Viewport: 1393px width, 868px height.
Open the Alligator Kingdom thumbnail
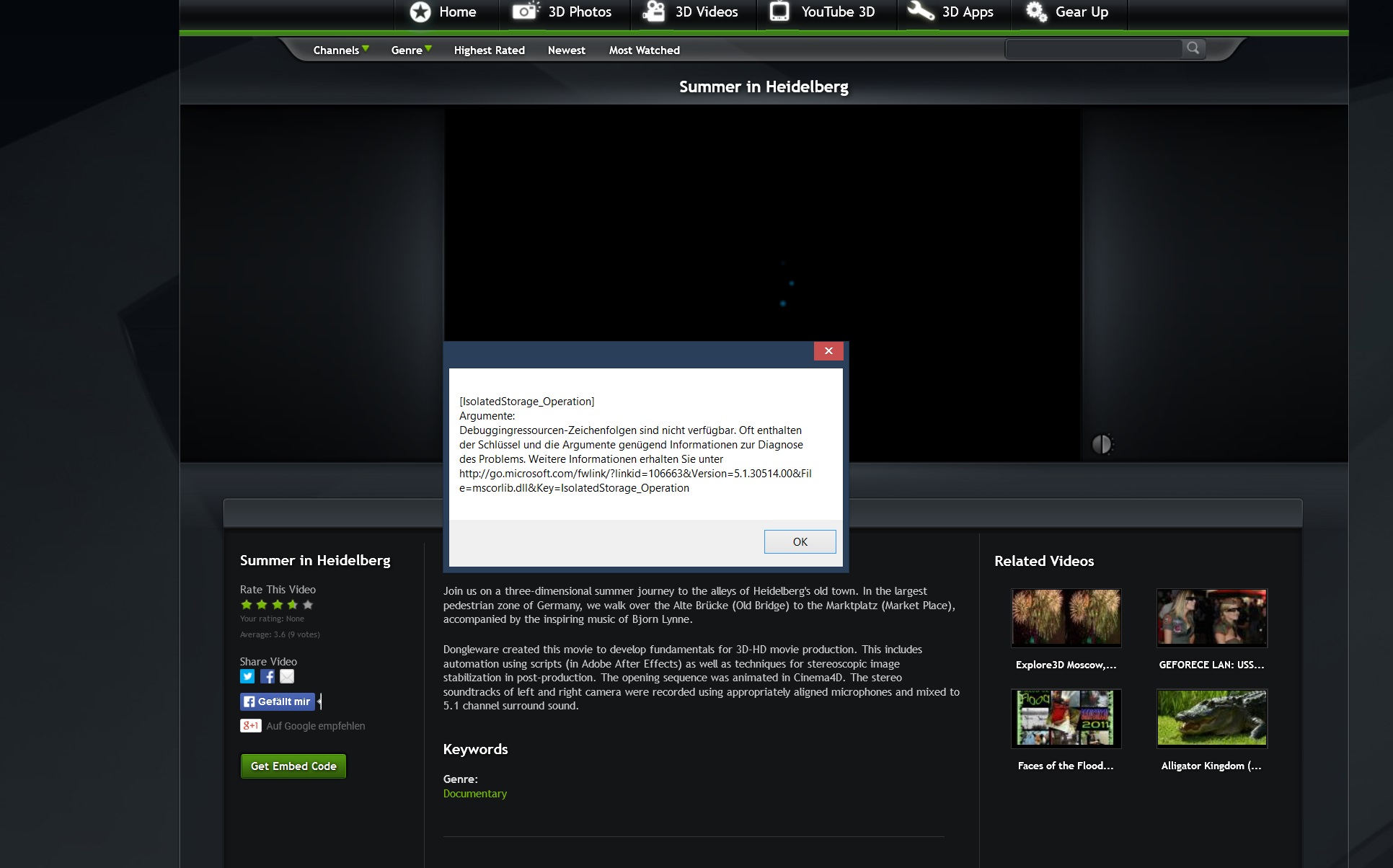coord(1211,718)
